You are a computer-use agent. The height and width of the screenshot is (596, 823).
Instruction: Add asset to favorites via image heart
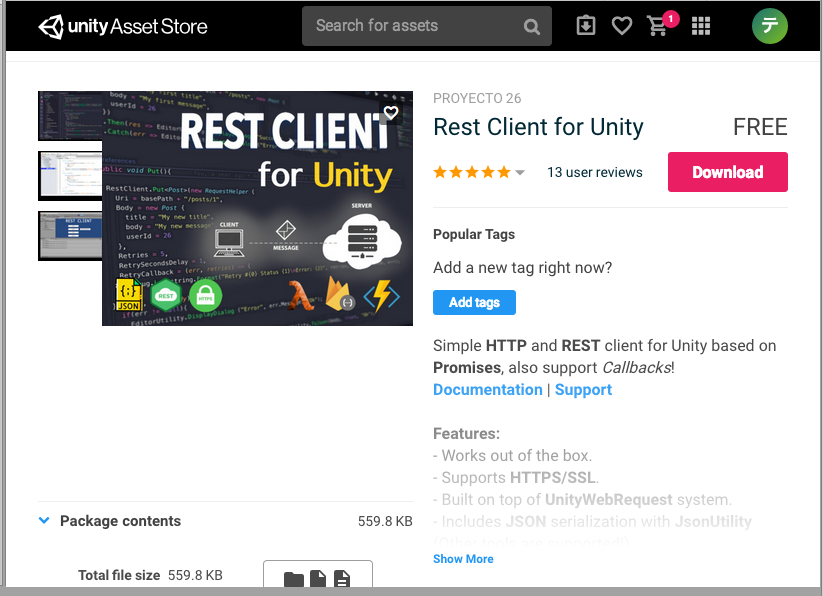click(x=391, y=112)
